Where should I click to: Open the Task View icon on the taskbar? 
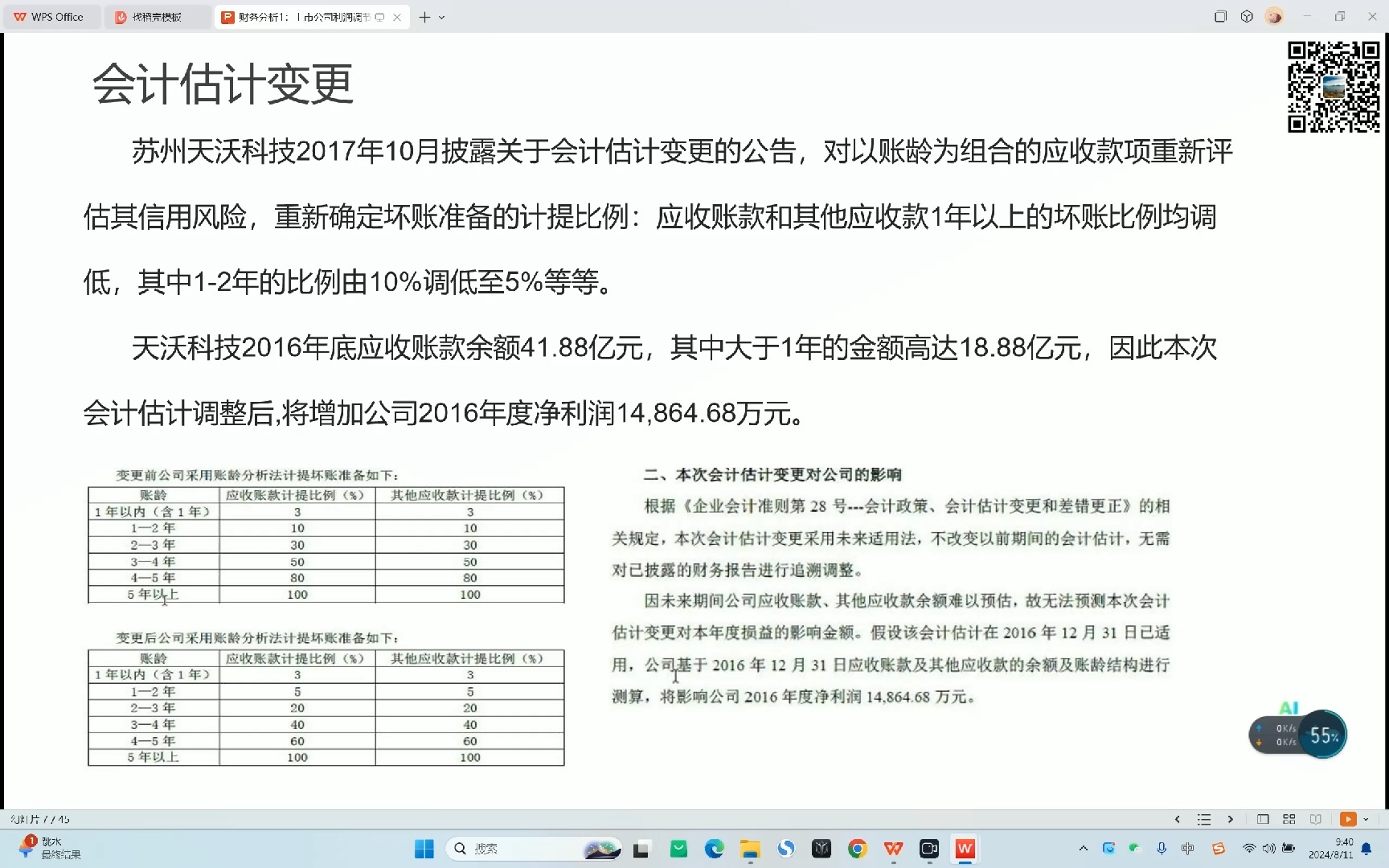(x=641, y=849)
